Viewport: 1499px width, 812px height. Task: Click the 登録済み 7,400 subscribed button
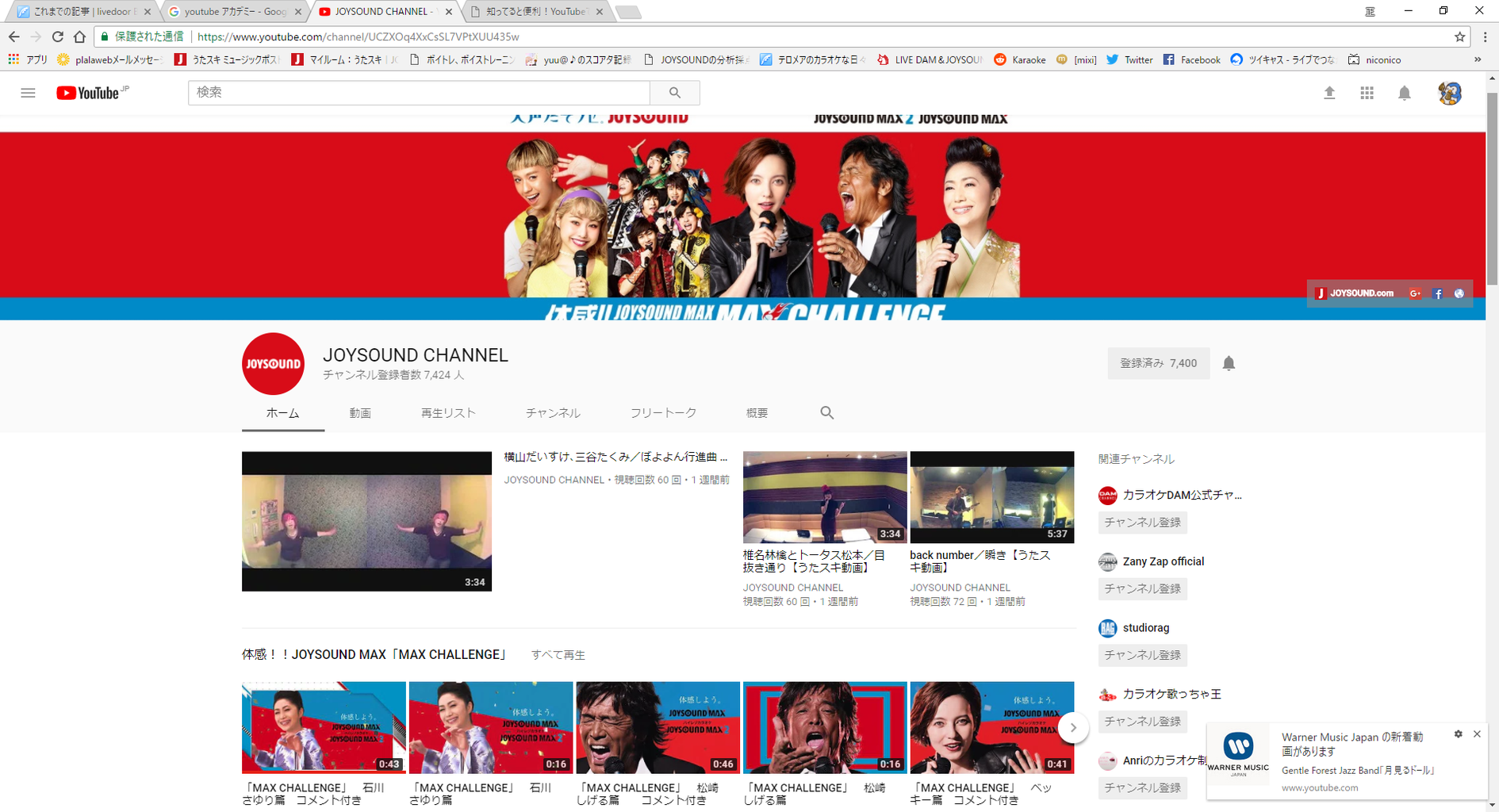[x=1158, y=363]
